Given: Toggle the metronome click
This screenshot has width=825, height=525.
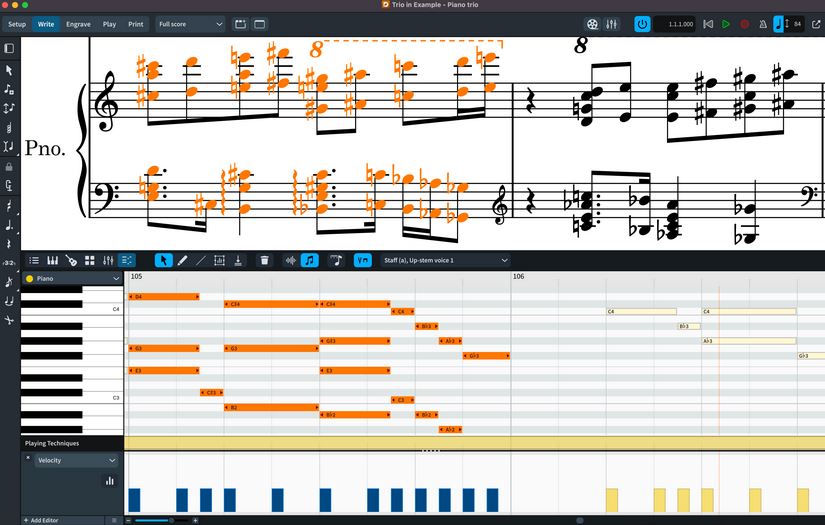Looking at the screenshot, I should [763, 24].
